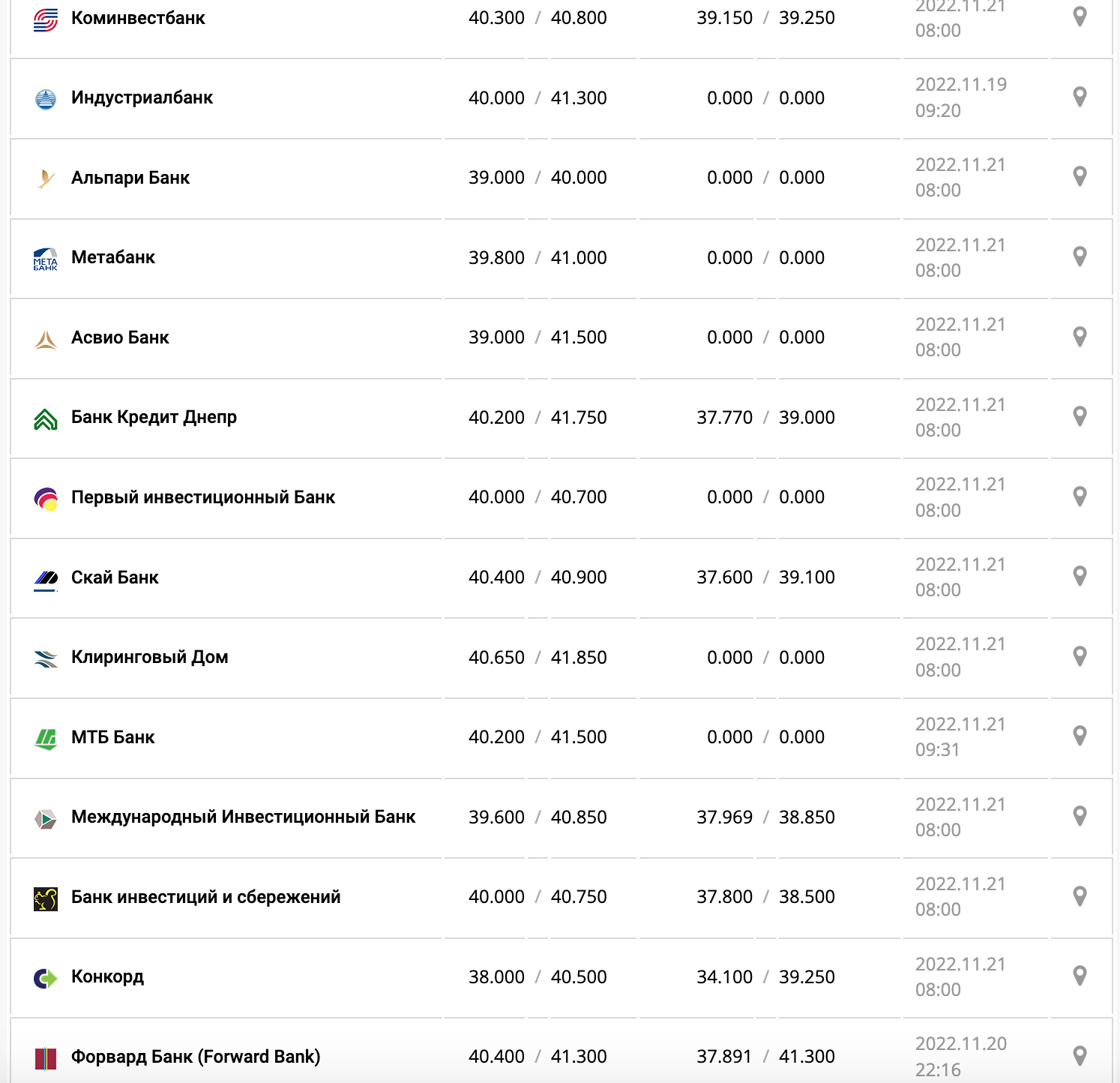Click the Банк инвестиций и сбережений logo
1120x1083 pixels.
[46, 898]
